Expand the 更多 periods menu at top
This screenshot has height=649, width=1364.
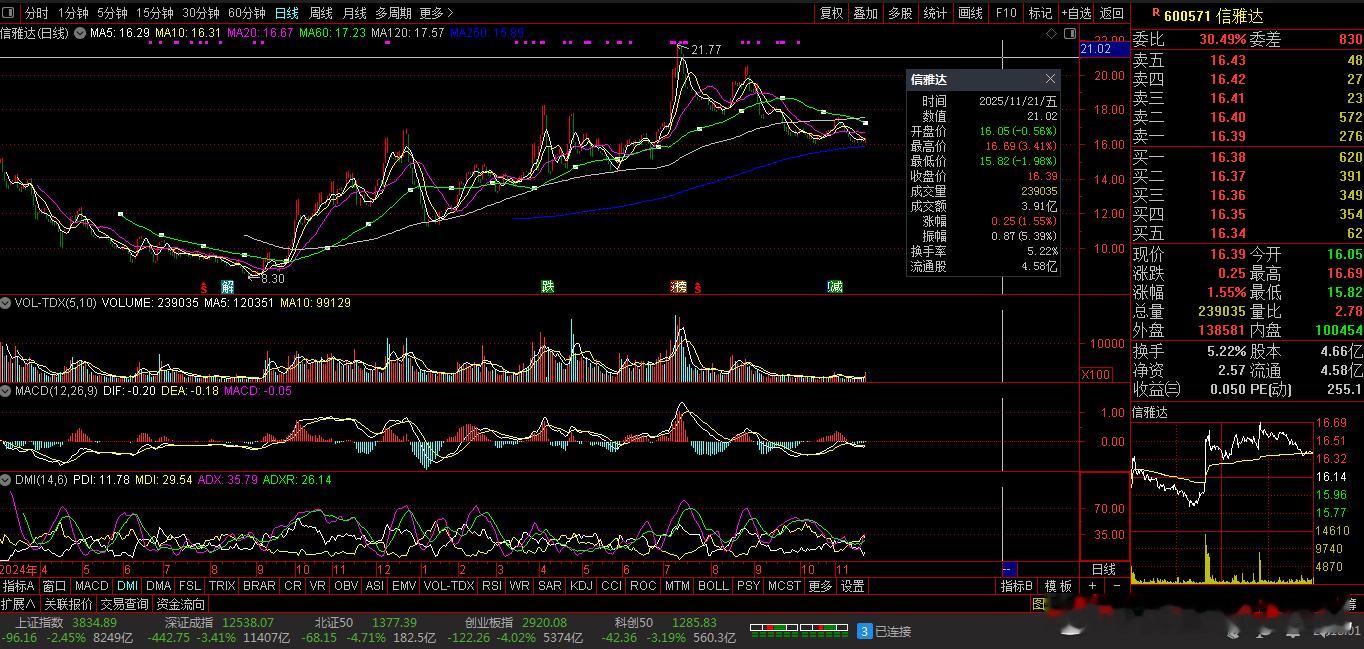tap(436, 13)
